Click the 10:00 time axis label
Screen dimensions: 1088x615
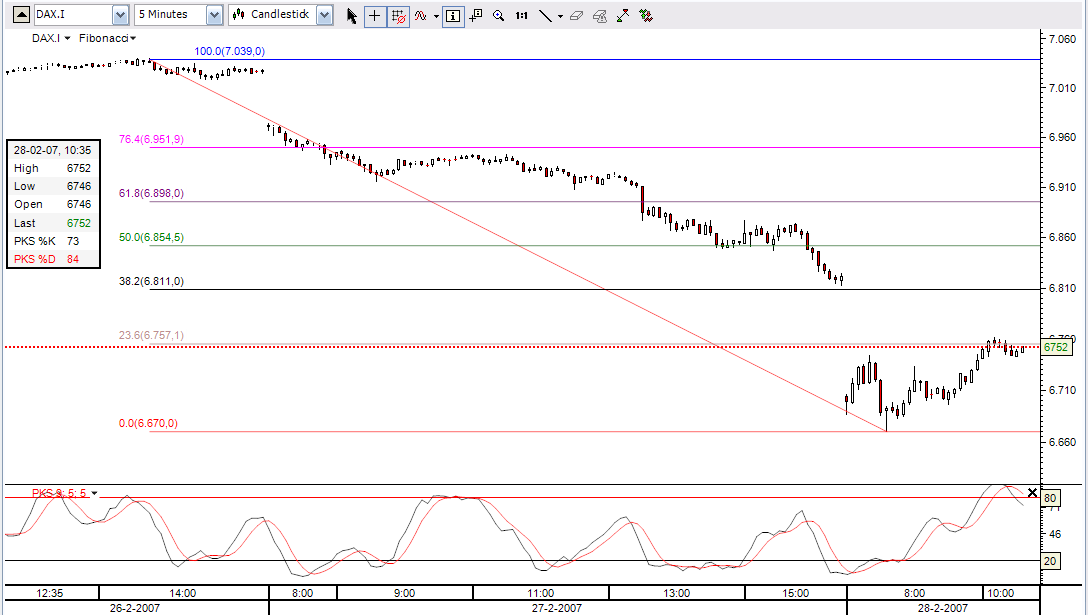(x=1000, y=593)
